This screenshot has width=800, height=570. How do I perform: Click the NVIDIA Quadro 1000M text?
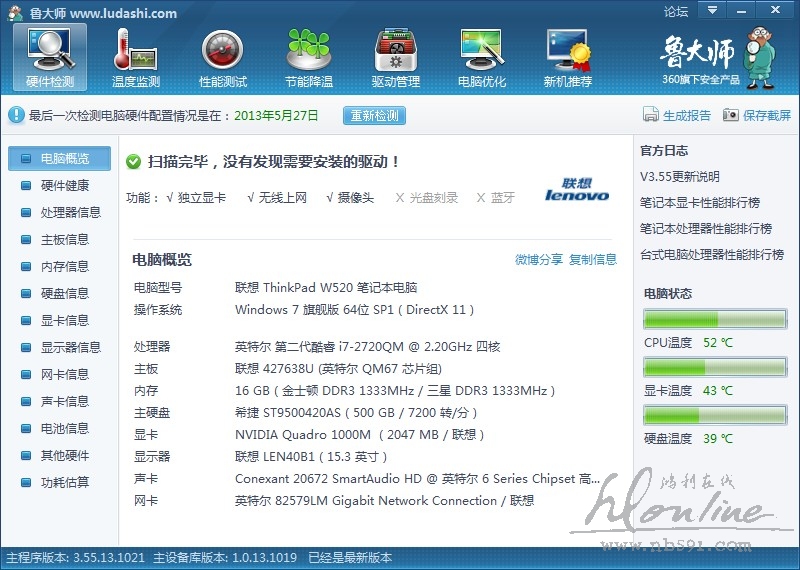pos(360,435)
